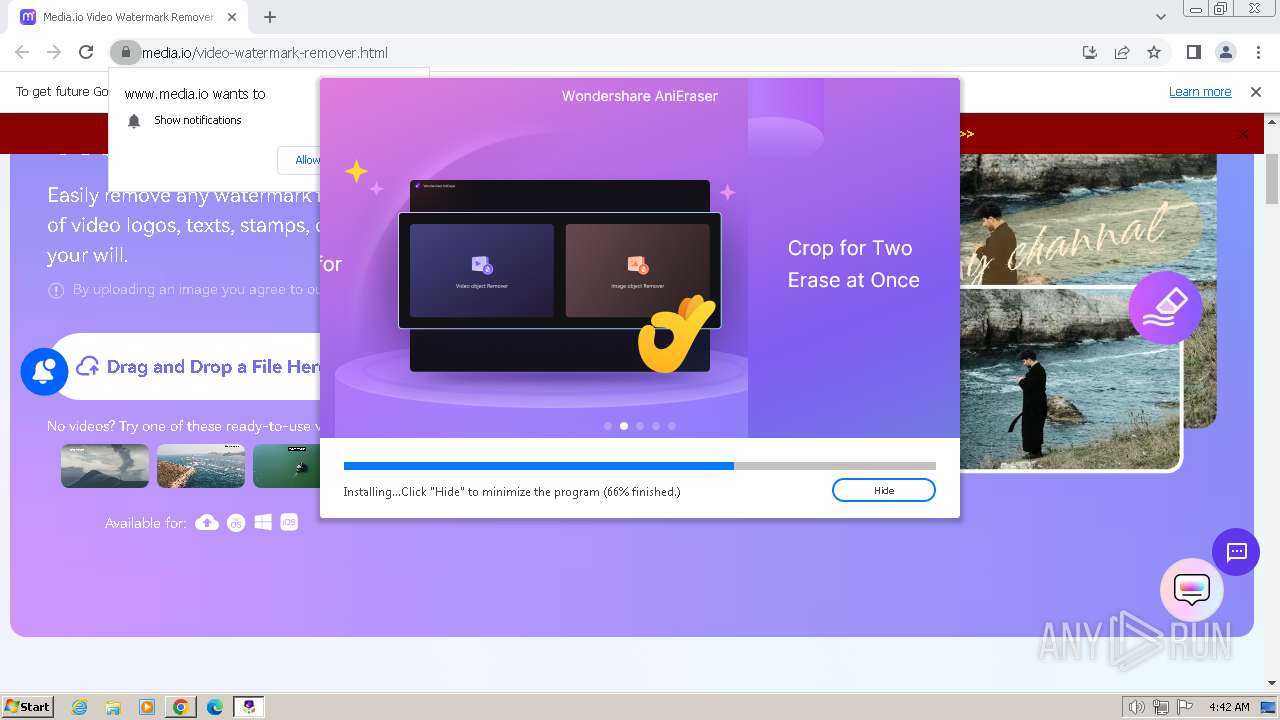
Task: Select the Media.io Video Watermark Remover tab
Action: [126, 17]
